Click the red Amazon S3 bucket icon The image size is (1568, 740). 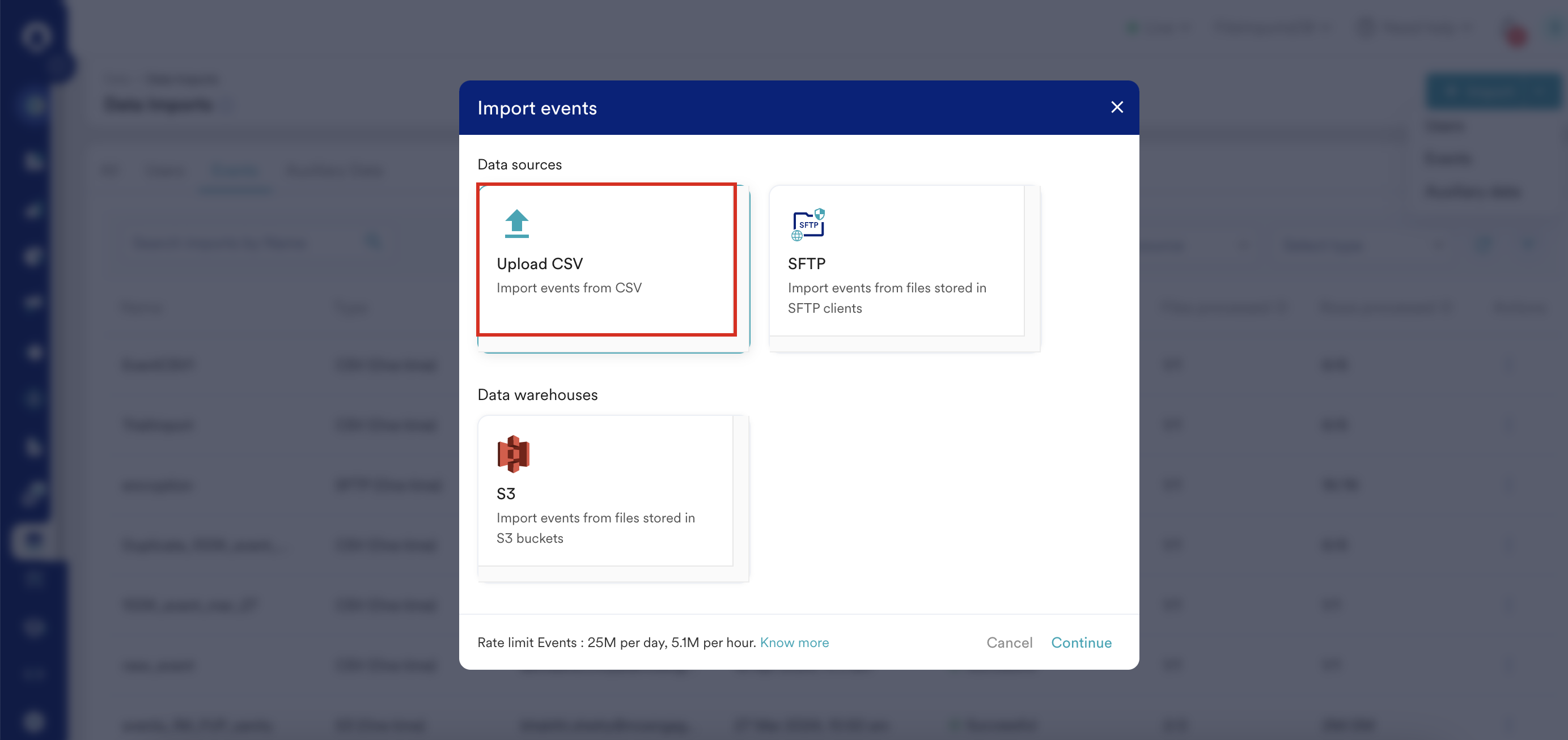[x=513, y=454]
